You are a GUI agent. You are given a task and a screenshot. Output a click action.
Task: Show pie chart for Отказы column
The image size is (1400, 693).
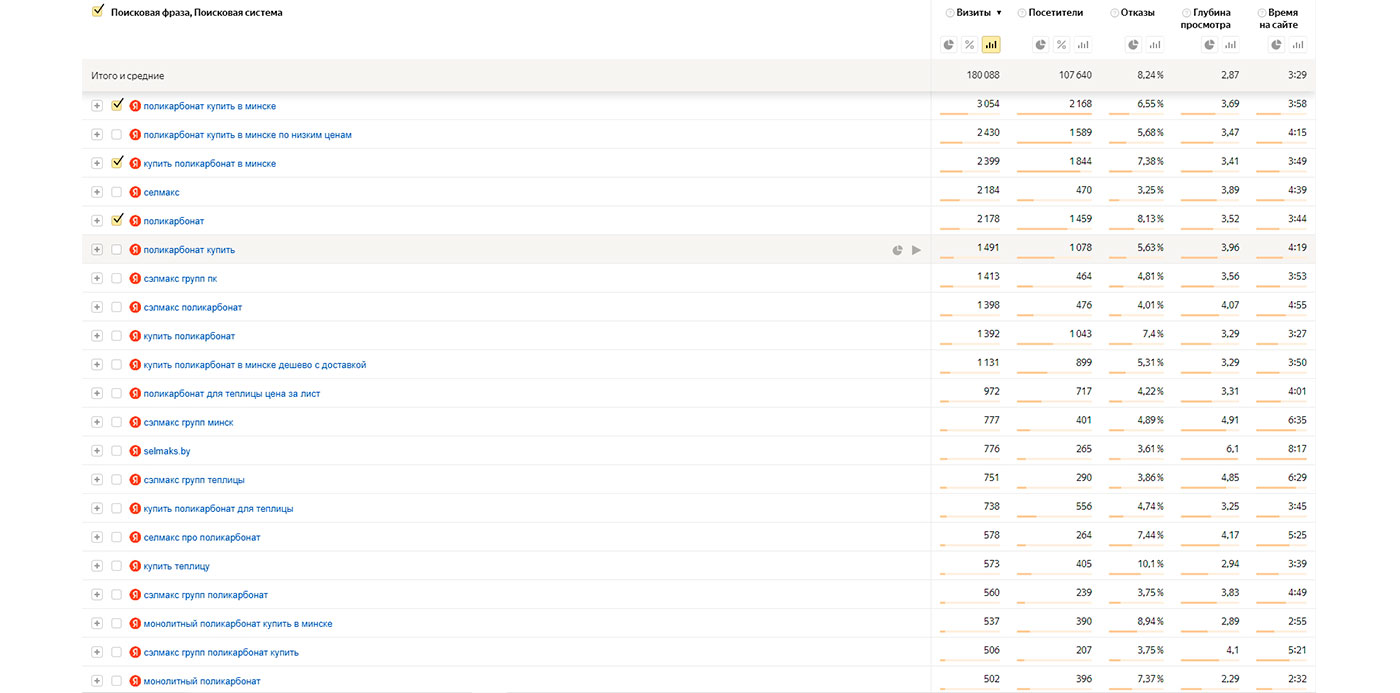pos(1133,45)
